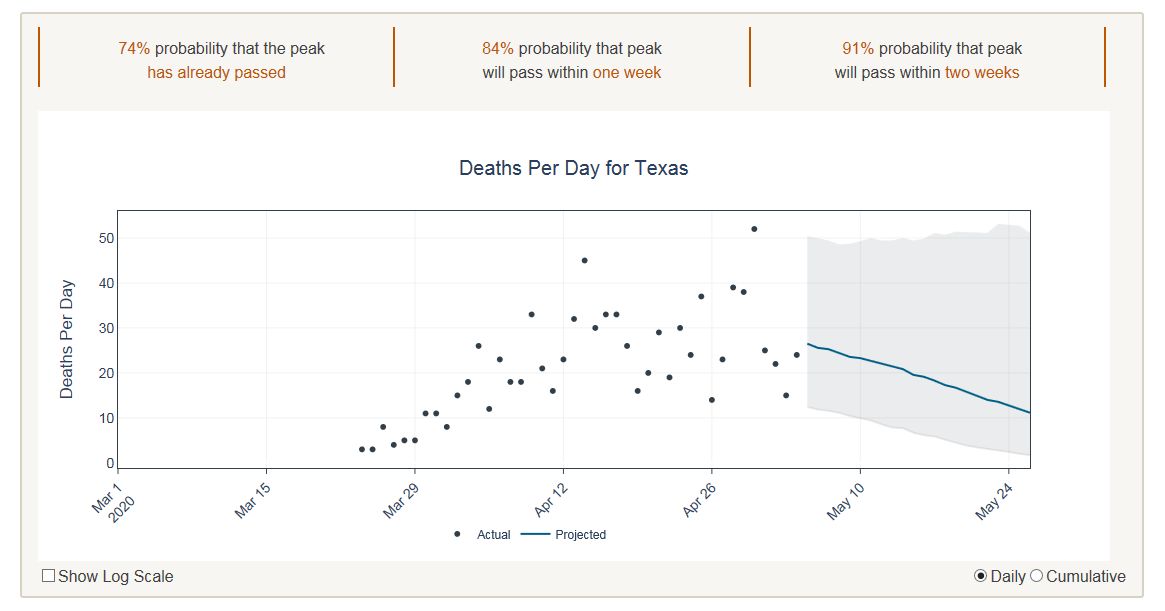Click the orange "one week" text
Screen dimensions: 1165x611
[x=626, y=72]
